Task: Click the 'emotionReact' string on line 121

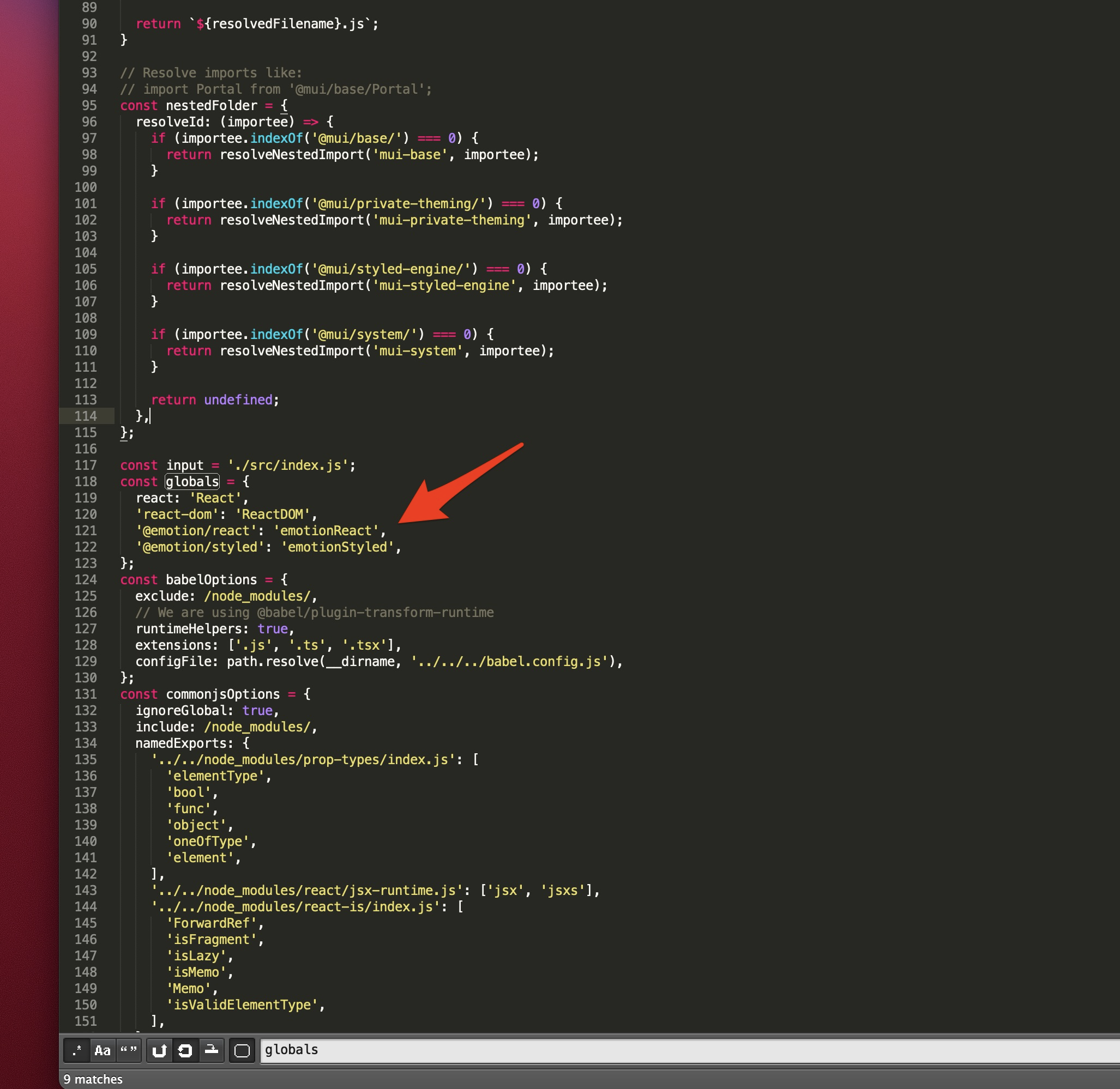Action: pyautogui.click(x=328, y=531)
